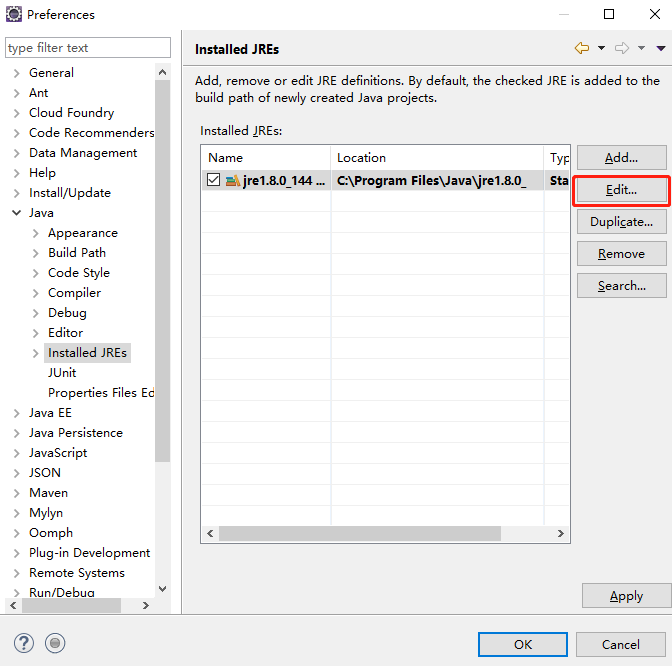Screen dimensions: 672x666
Task: Expand the Debug node under Java
Action: 36,313
